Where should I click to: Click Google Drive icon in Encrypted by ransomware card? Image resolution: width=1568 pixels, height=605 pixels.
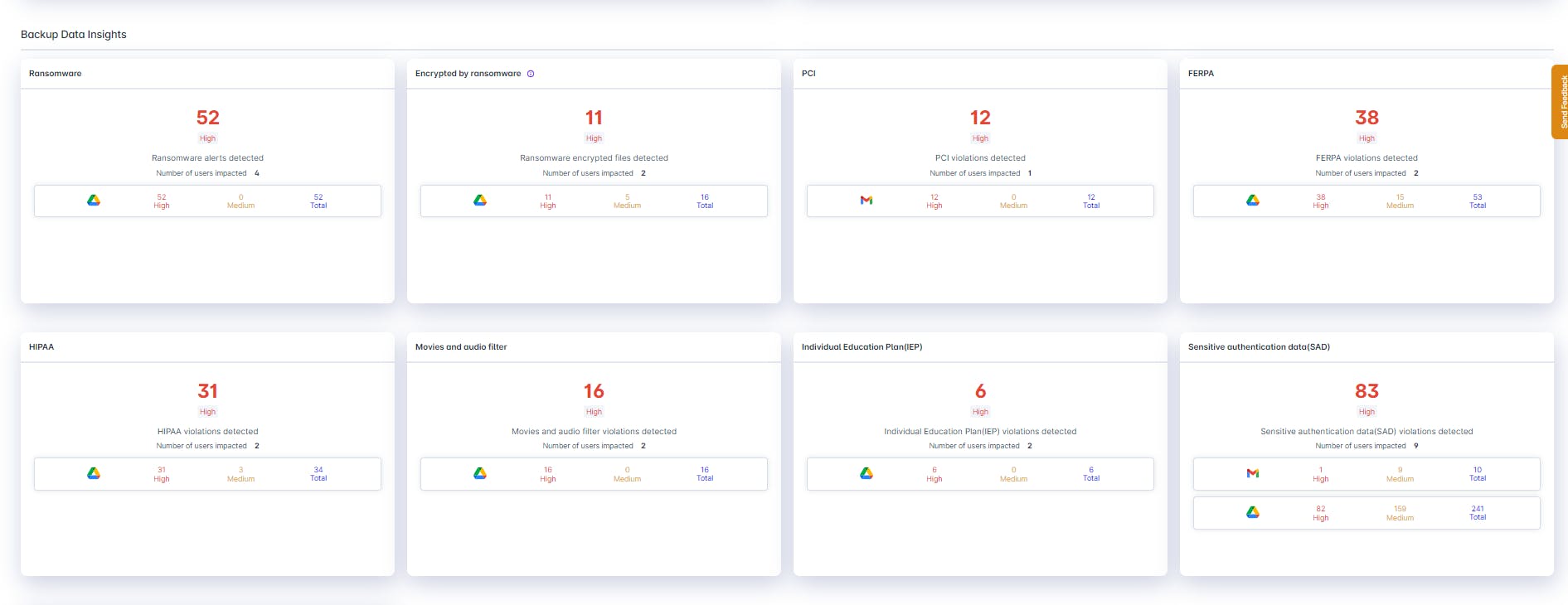tap(480, 201)
